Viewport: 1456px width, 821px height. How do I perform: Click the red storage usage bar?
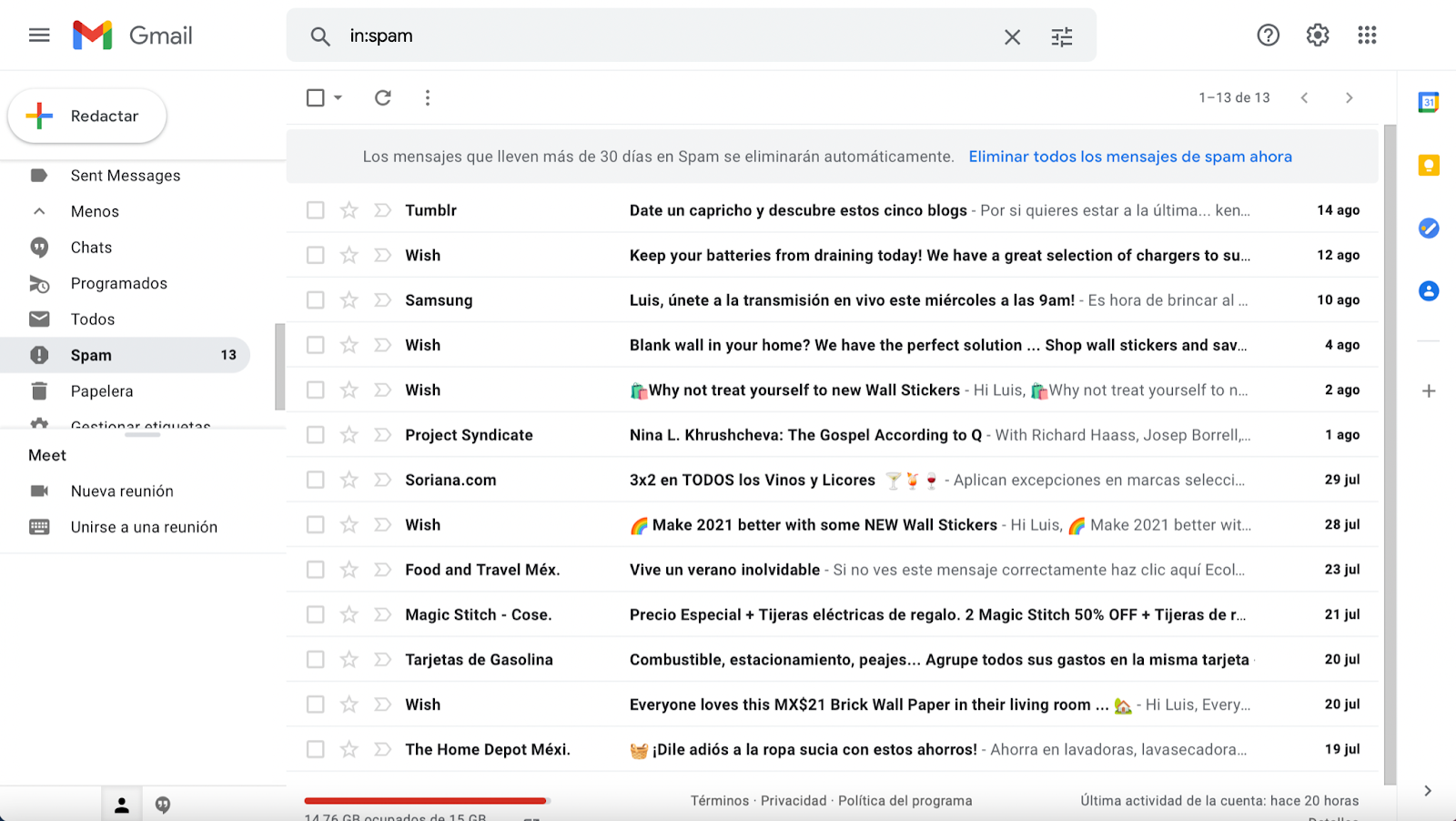[426, 801]
